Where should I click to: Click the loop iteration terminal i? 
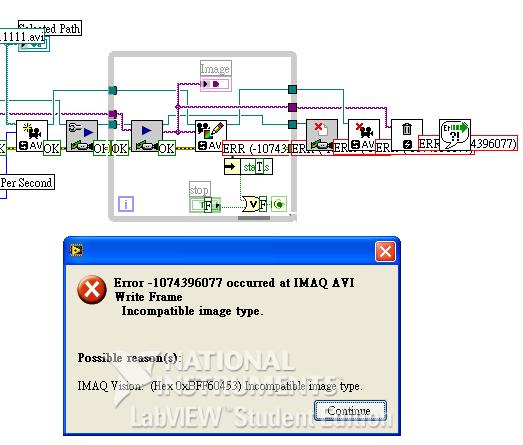126,204
